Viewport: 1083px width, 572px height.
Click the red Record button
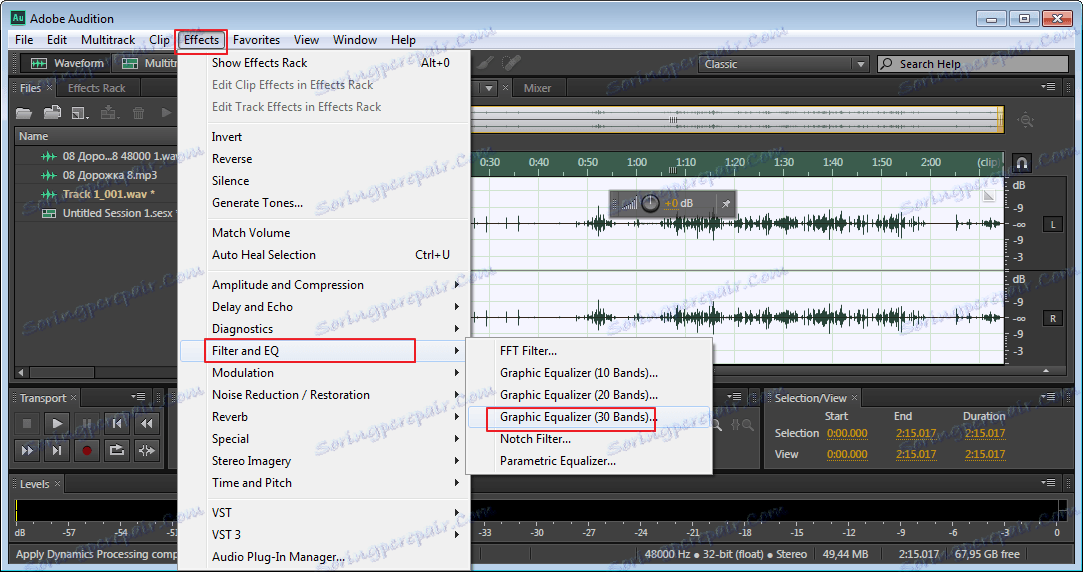(x=87, y=450)
